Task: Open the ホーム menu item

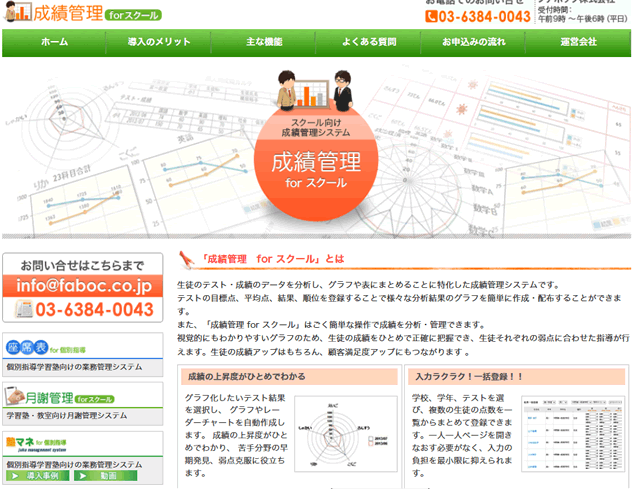Action: [54, 42]
